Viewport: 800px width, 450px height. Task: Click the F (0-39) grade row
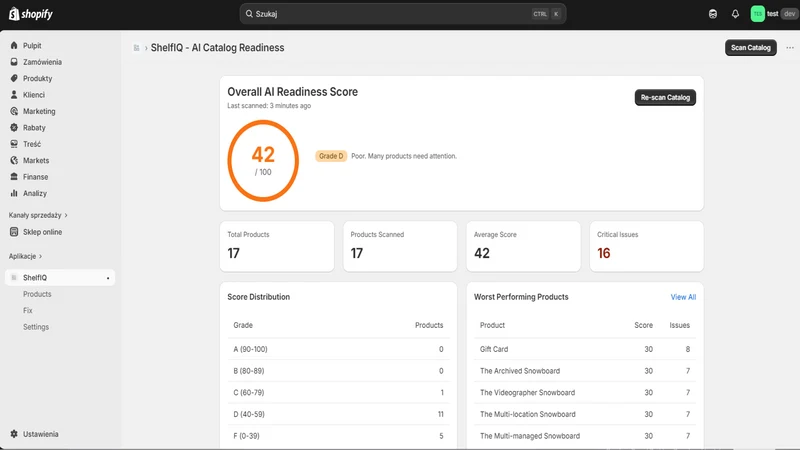coord(338,436)
